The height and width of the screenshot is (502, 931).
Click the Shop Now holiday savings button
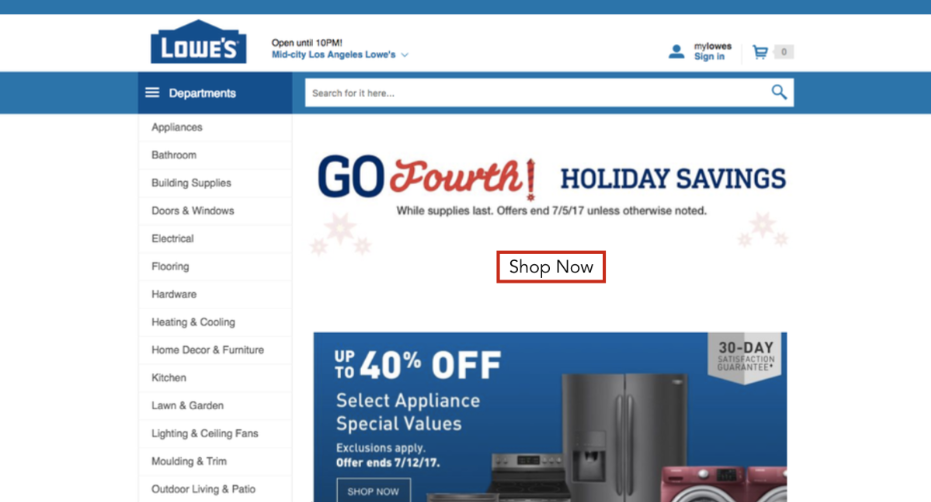pos(551,267)
